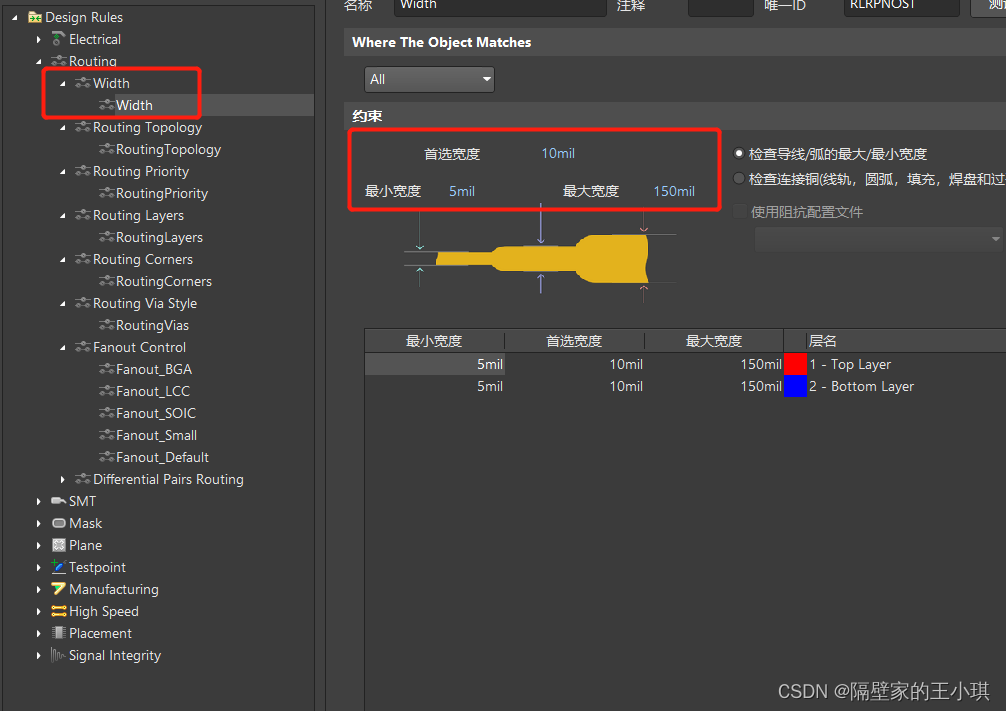
Task: Select the Fanout_Small rule
Action: (156, 435)
